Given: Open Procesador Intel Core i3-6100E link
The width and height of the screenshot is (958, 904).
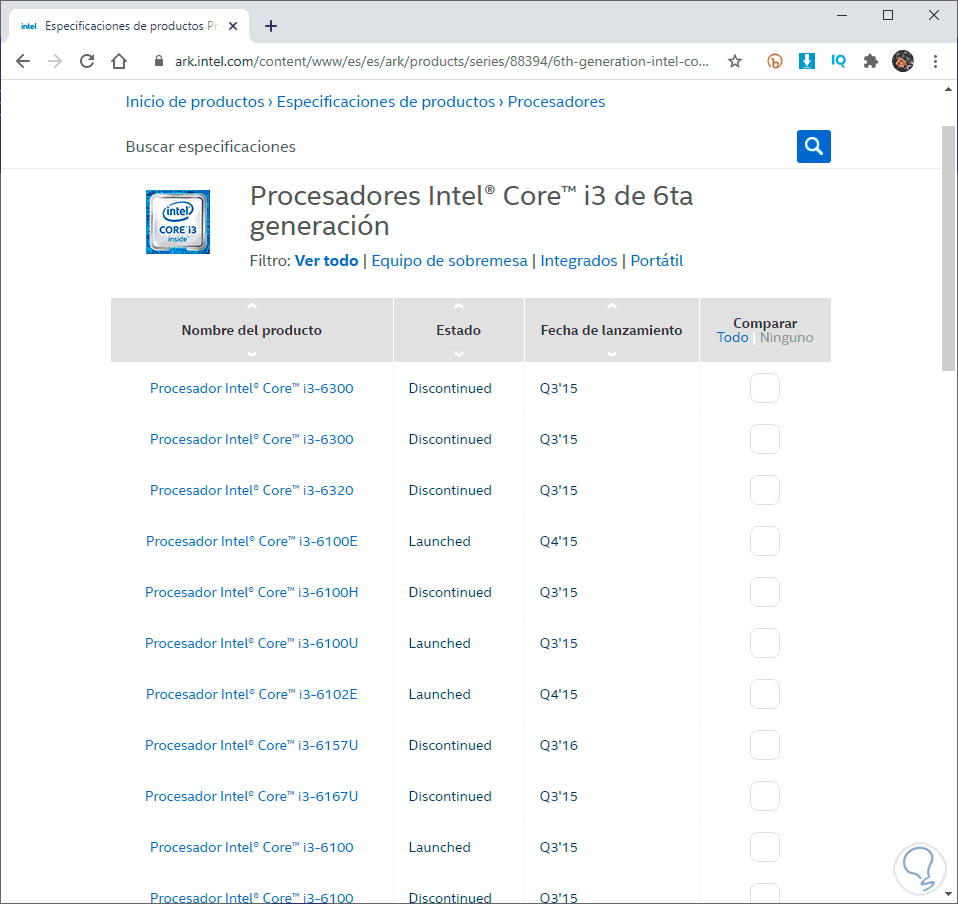Looking at the screenshot, I should pos(252,541).
